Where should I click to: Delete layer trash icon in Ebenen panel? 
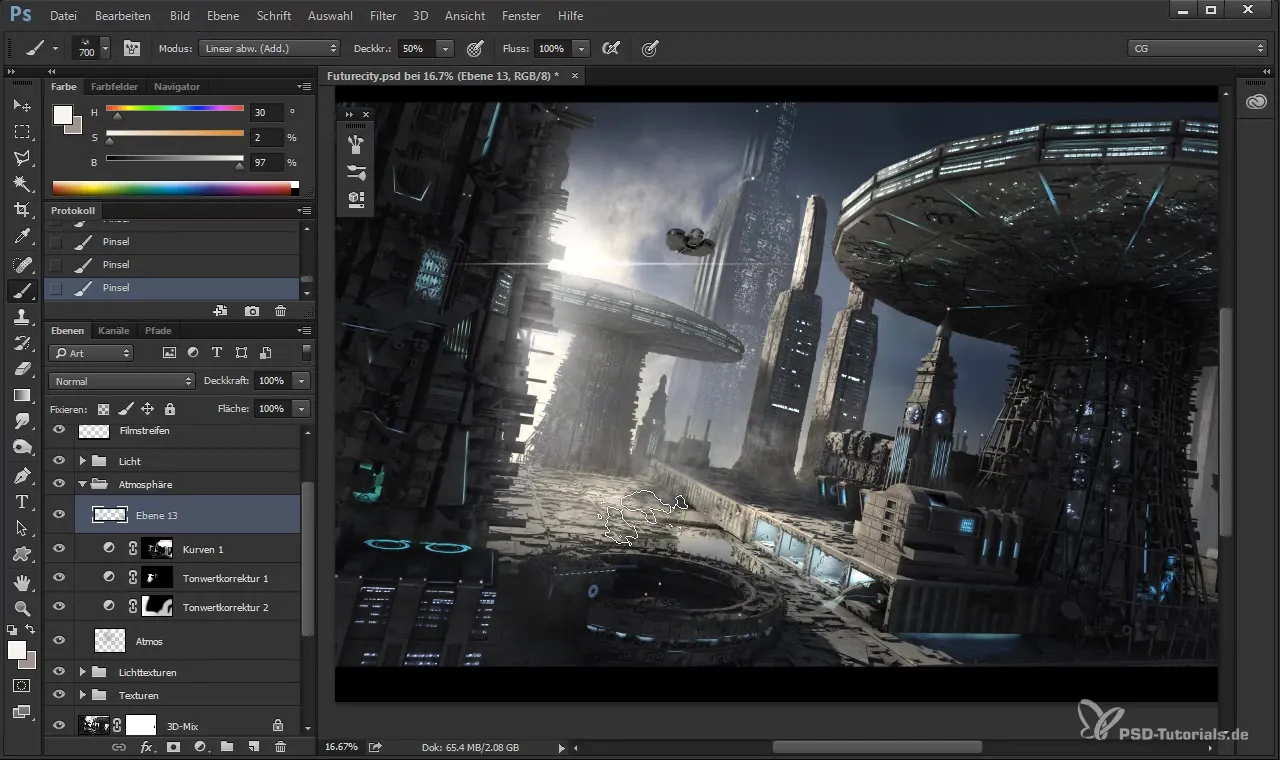[280, 747]
